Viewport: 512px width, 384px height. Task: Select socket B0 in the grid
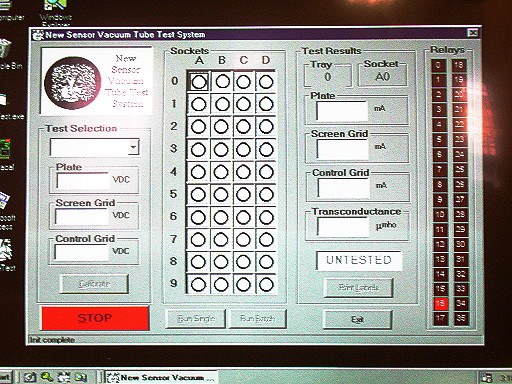[222, 82]
